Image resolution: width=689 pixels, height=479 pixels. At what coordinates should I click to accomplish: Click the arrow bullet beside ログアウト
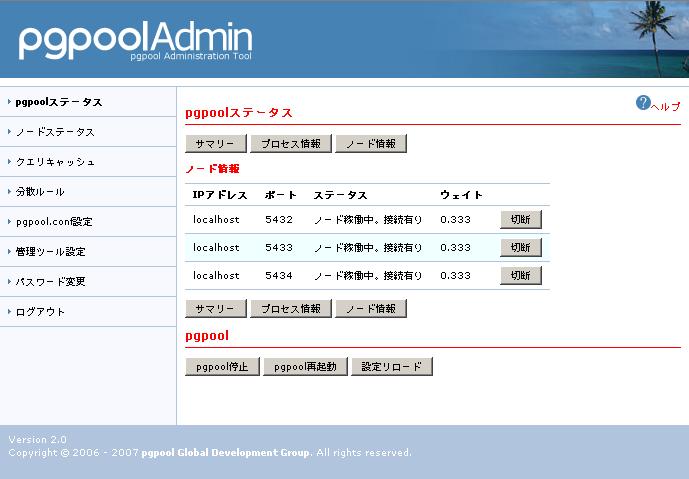9,312
